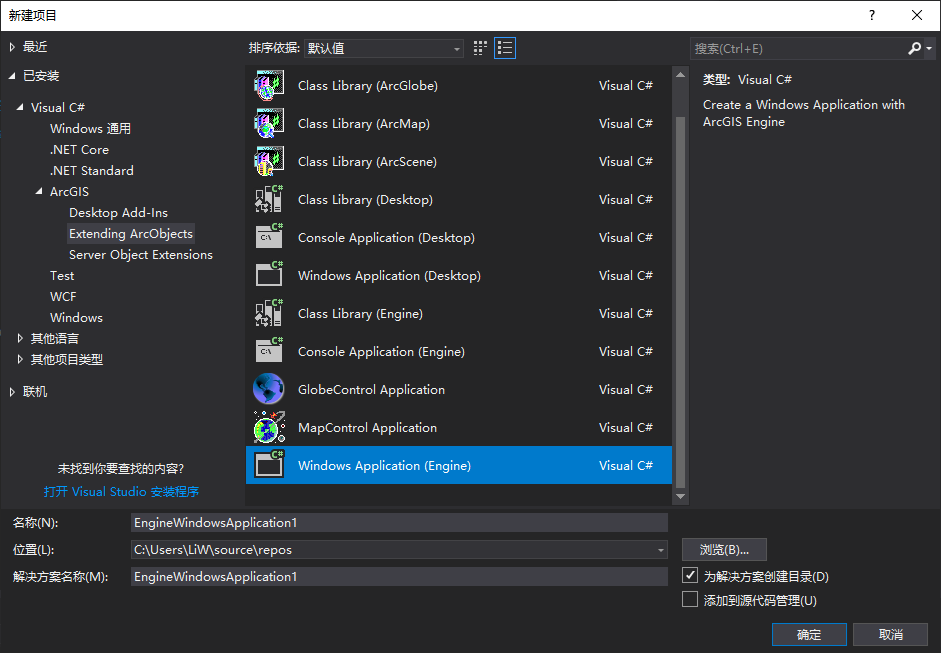
Task: Collapse the ArcGIS tree node
Action: pyautogui.click(x=39, y=191)
